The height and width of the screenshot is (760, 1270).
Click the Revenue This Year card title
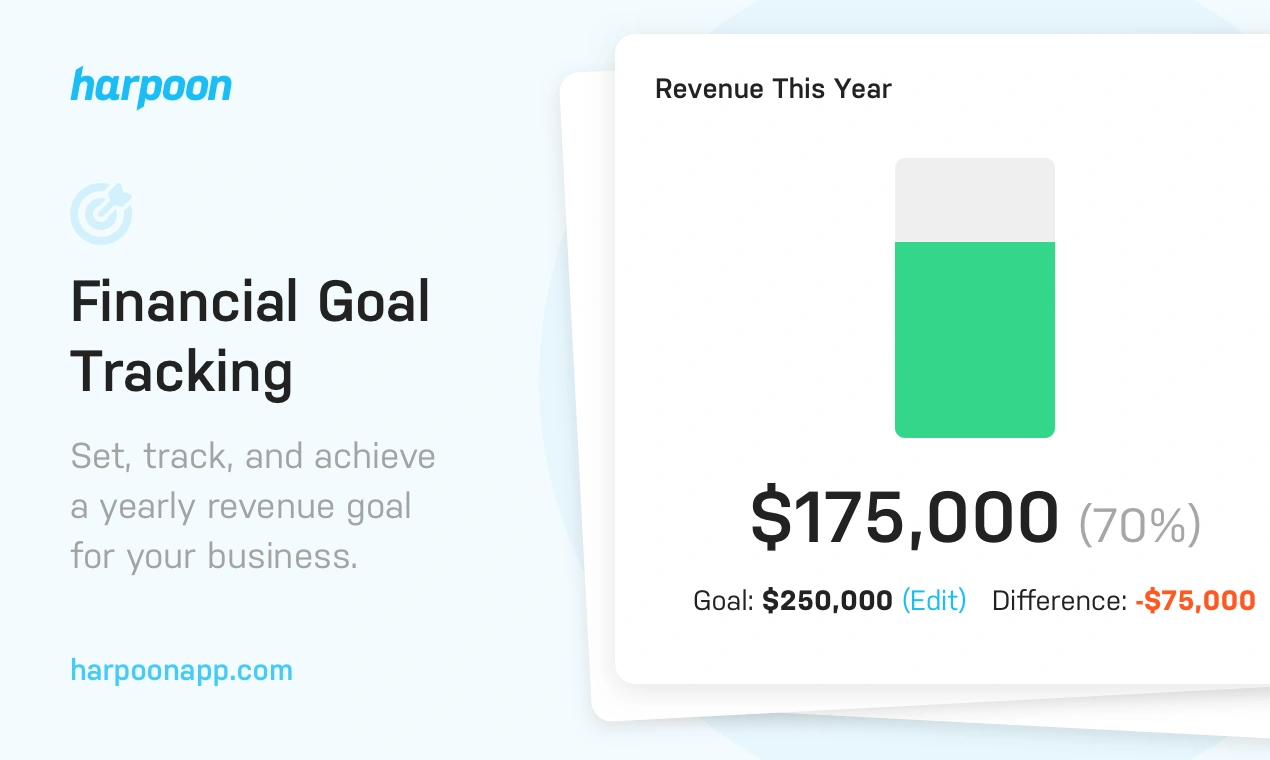click(x=773, y=89)
